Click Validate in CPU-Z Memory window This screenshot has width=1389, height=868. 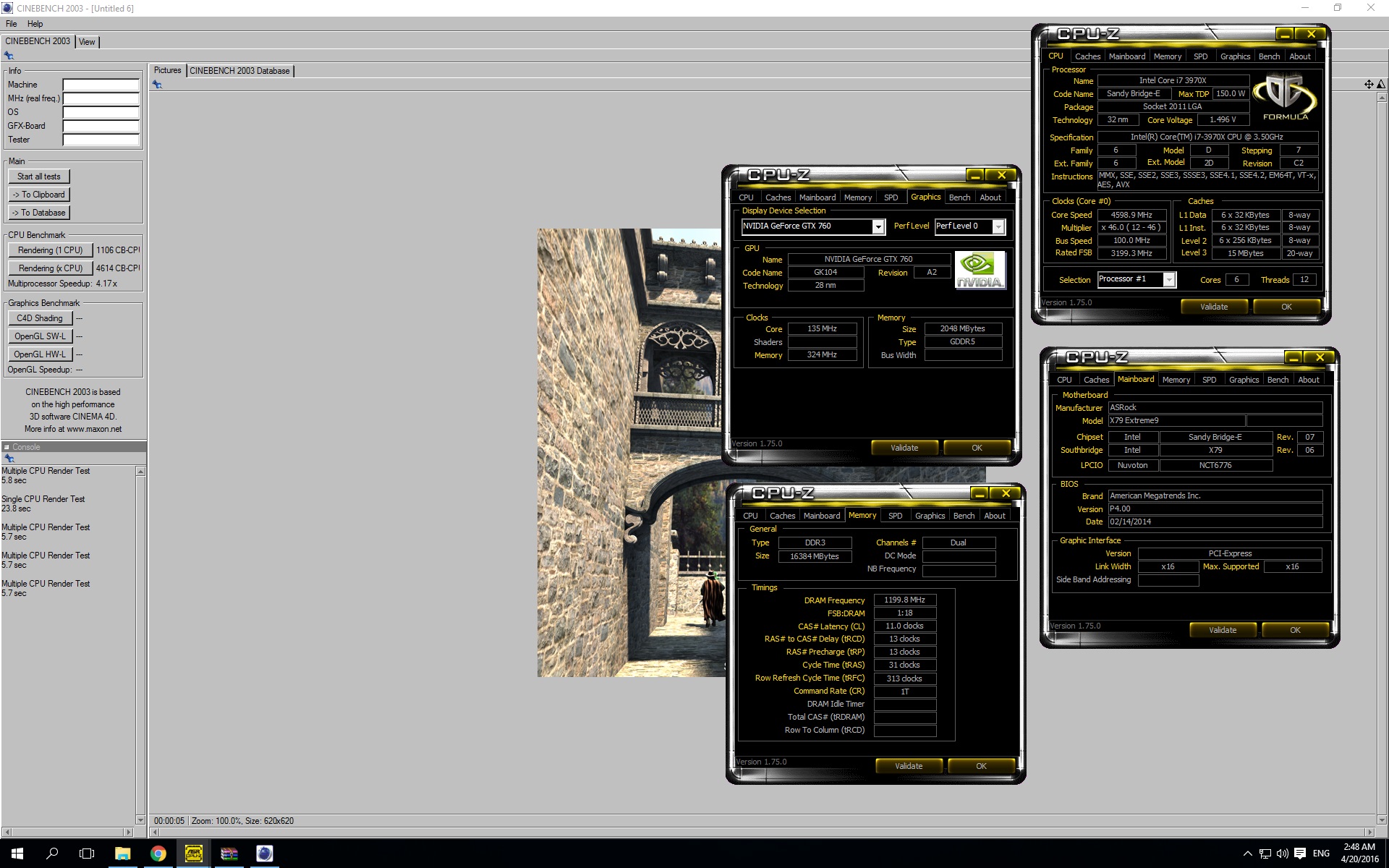pos(909,766)
